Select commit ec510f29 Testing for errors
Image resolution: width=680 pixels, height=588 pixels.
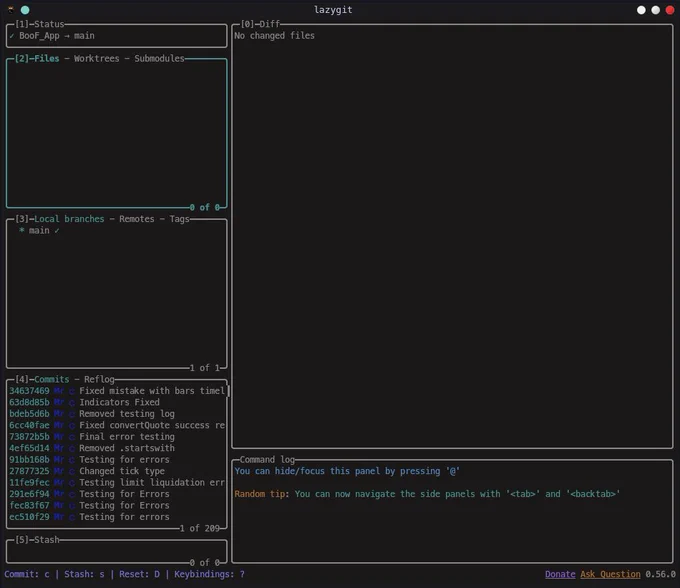[x=117, y=517]
